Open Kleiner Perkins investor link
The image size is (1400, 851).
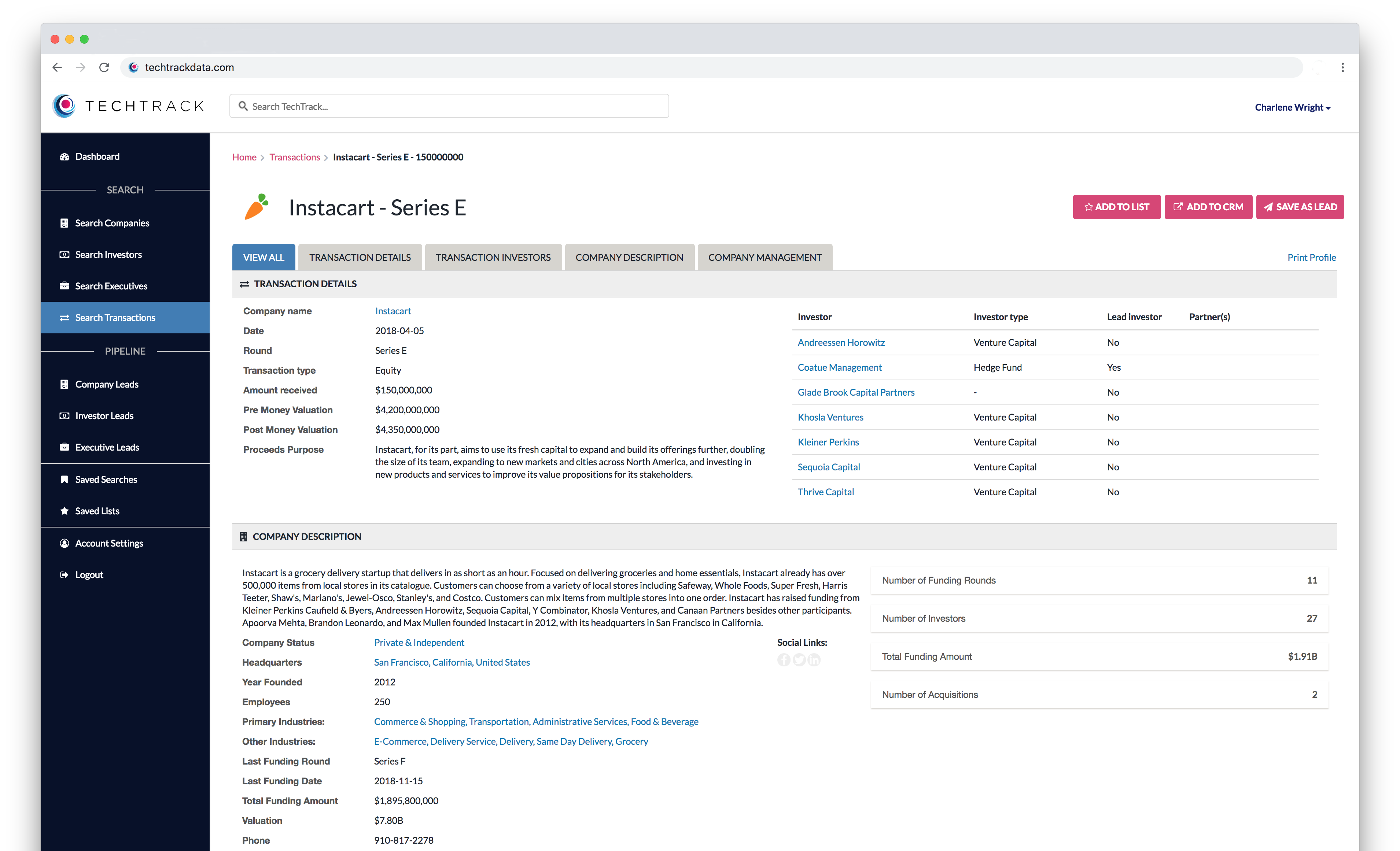(828, 442)
